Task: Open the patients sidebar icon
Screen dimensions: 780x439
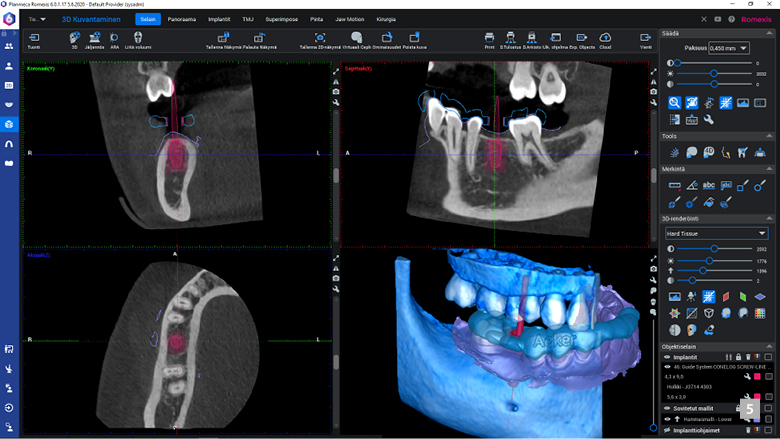Action: pyautogui.click(x=9, y=46)
